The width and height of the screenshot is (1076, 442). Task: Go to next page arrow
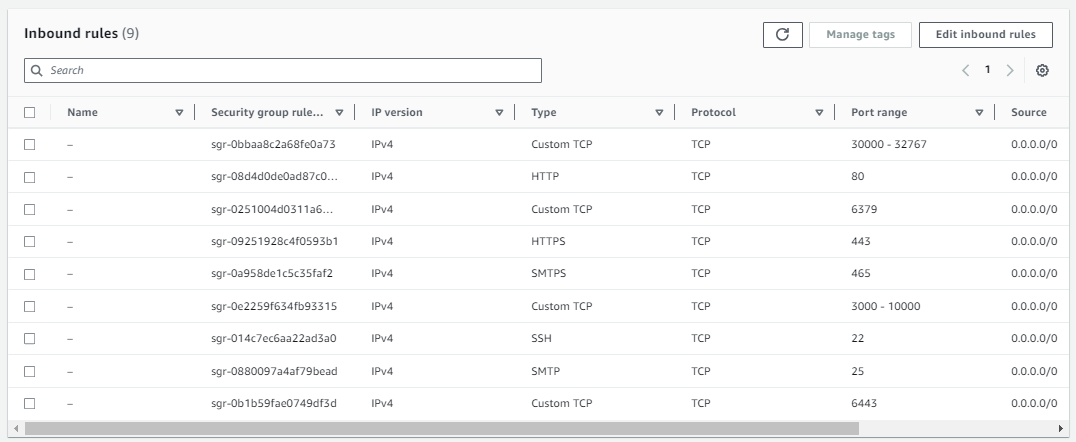tap(1009, 70)
